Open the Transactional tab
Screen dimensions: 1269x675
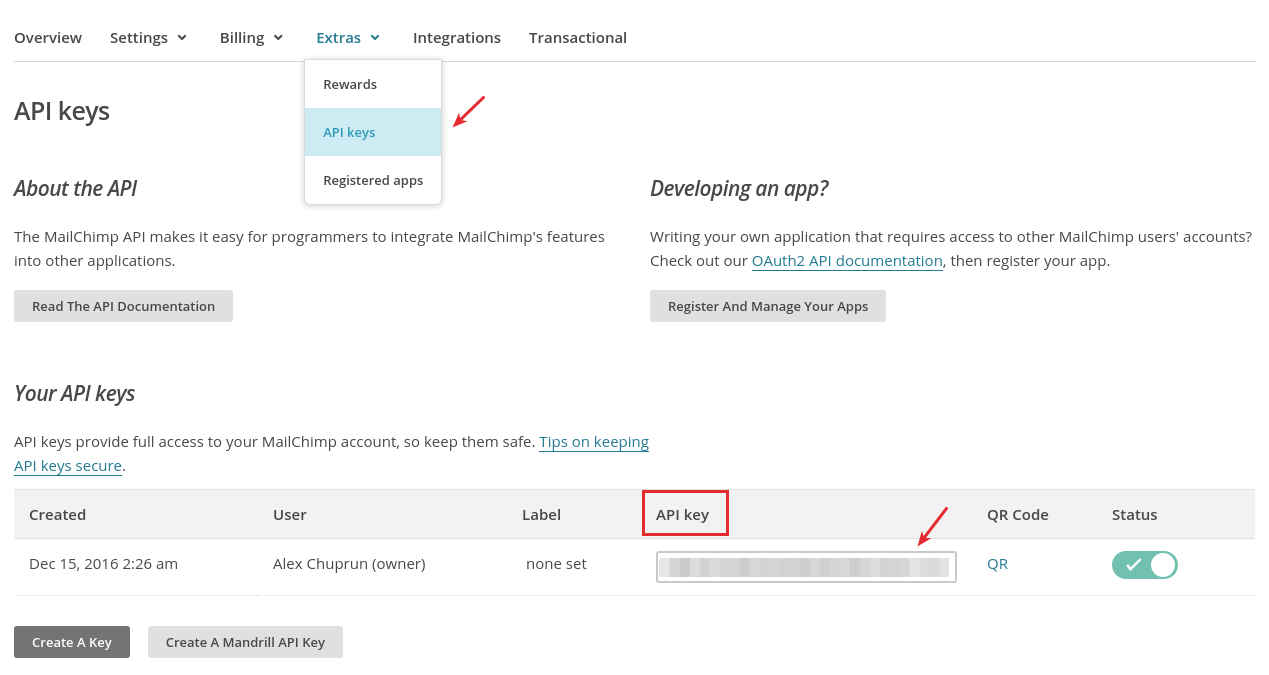click(578, 38)
